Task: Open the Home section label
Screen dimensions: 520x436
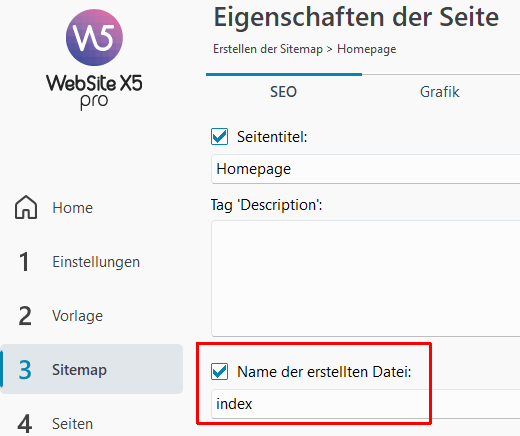Action: coord(73,208)
